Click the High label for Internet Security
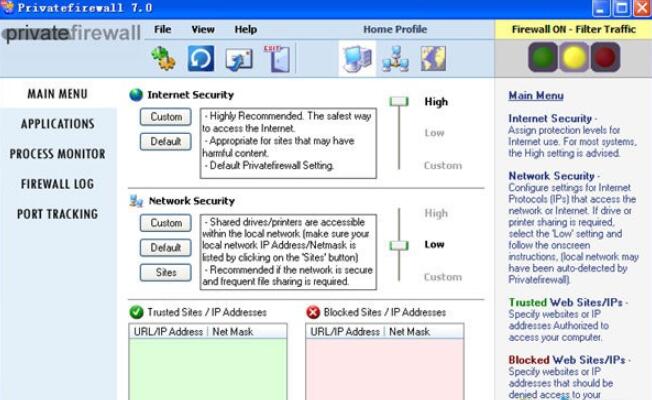652x400 pixels. [436, 102]
